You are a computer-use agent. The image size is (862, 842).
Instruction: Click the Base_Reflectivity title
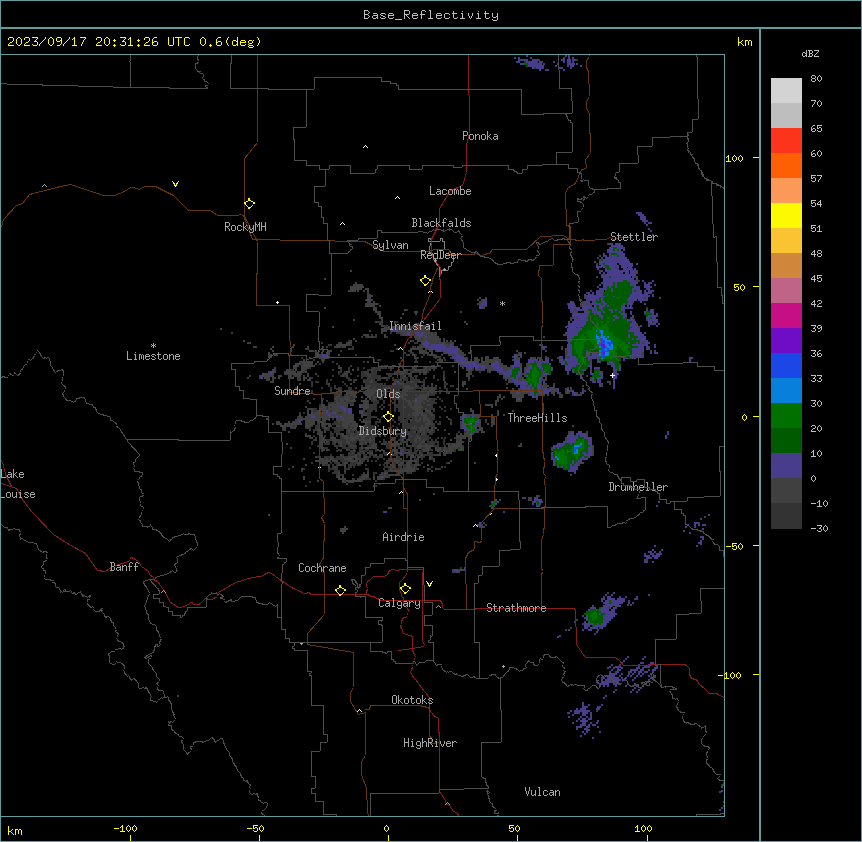pos(431,15)
